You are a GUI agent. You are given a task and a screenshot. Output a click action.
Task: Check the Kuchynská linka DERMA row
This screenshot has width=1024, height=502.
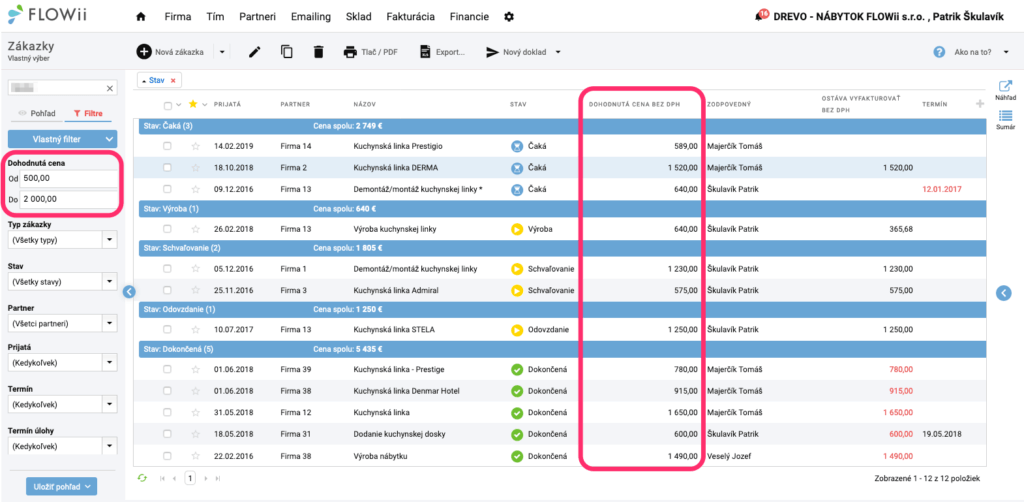click(x=168, y=168)
